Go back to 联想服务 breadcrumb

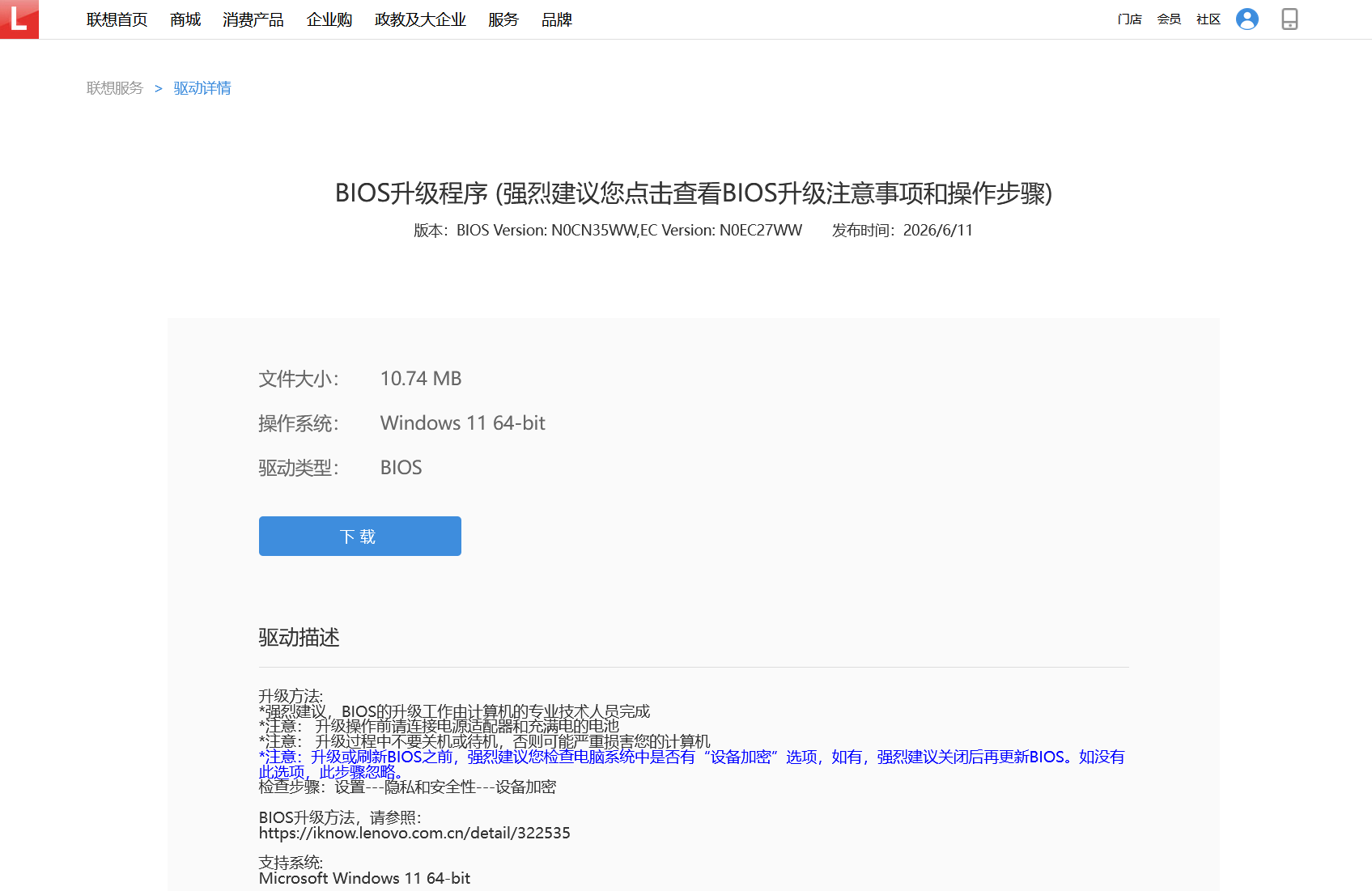[115, 88]
